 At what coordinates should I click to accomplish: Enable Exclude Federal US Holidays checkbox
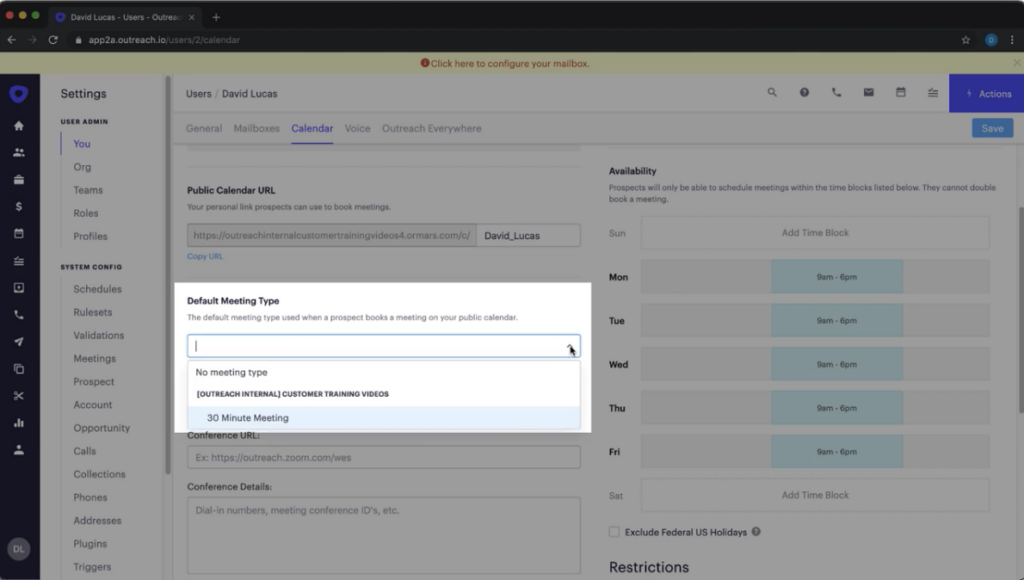[x=614, y=532]
